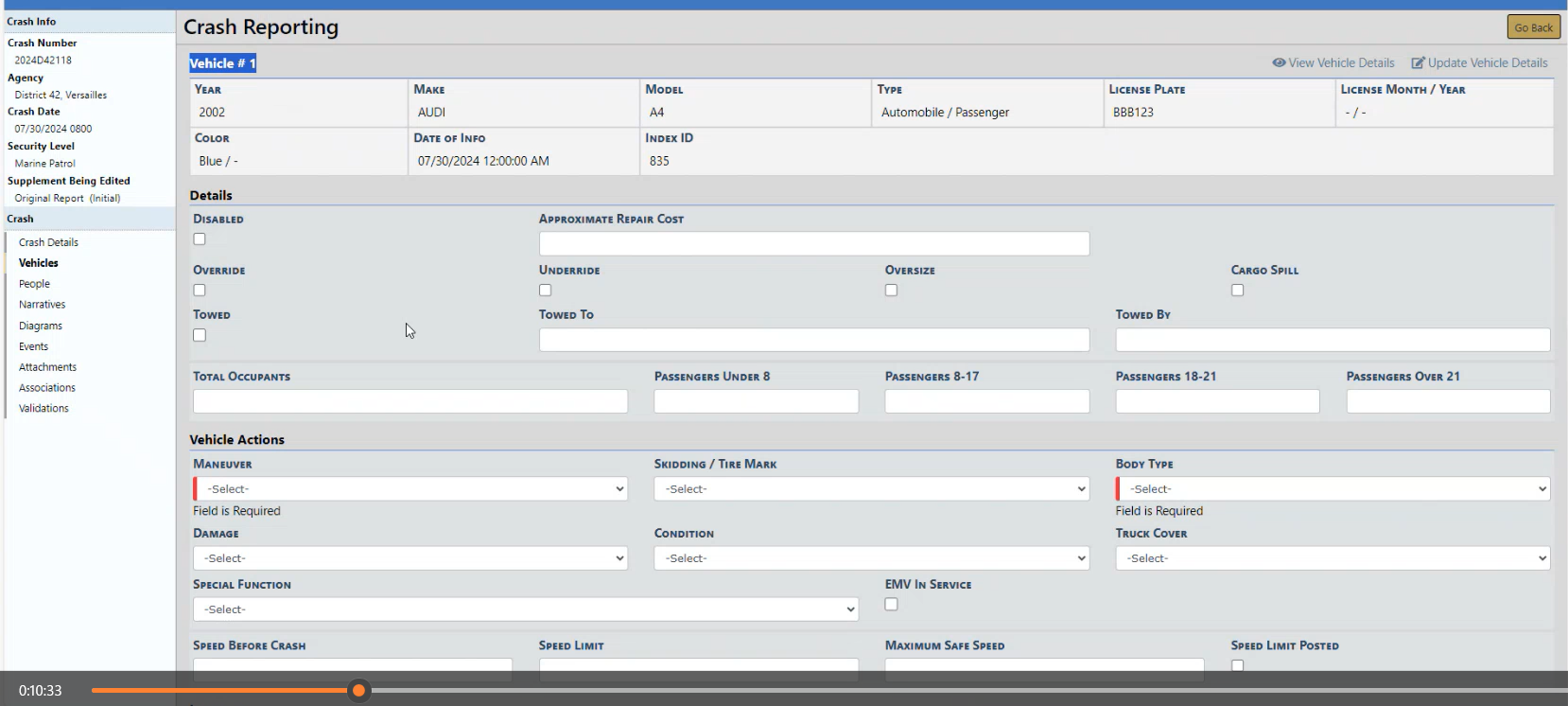Click the edit pencil icon for Update Vehicle Details
The image size is (1568, 706).
pos(1418,63)
